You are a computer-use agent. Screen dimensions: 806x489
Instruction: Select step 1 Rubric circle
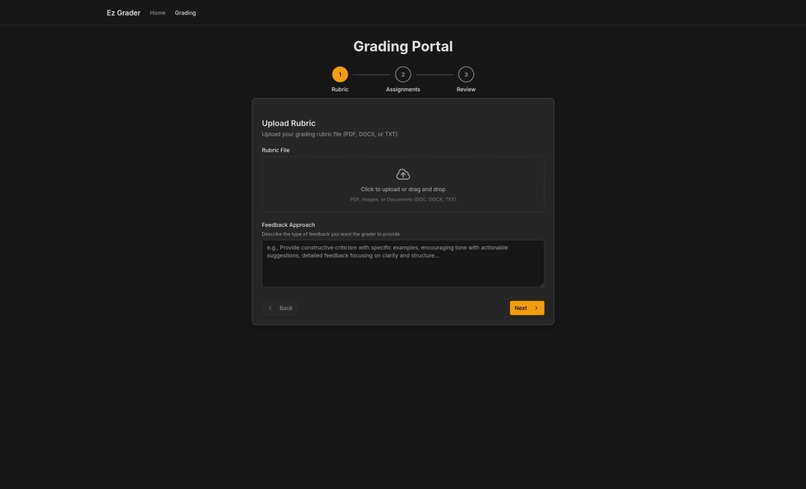tap(340, 75)
